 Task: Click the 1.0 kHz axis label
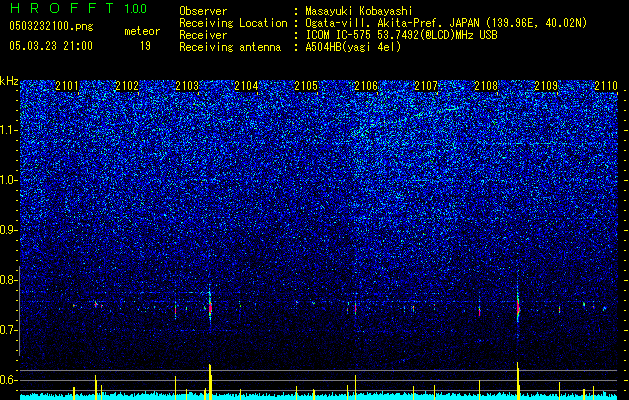(x=9, y=180)
